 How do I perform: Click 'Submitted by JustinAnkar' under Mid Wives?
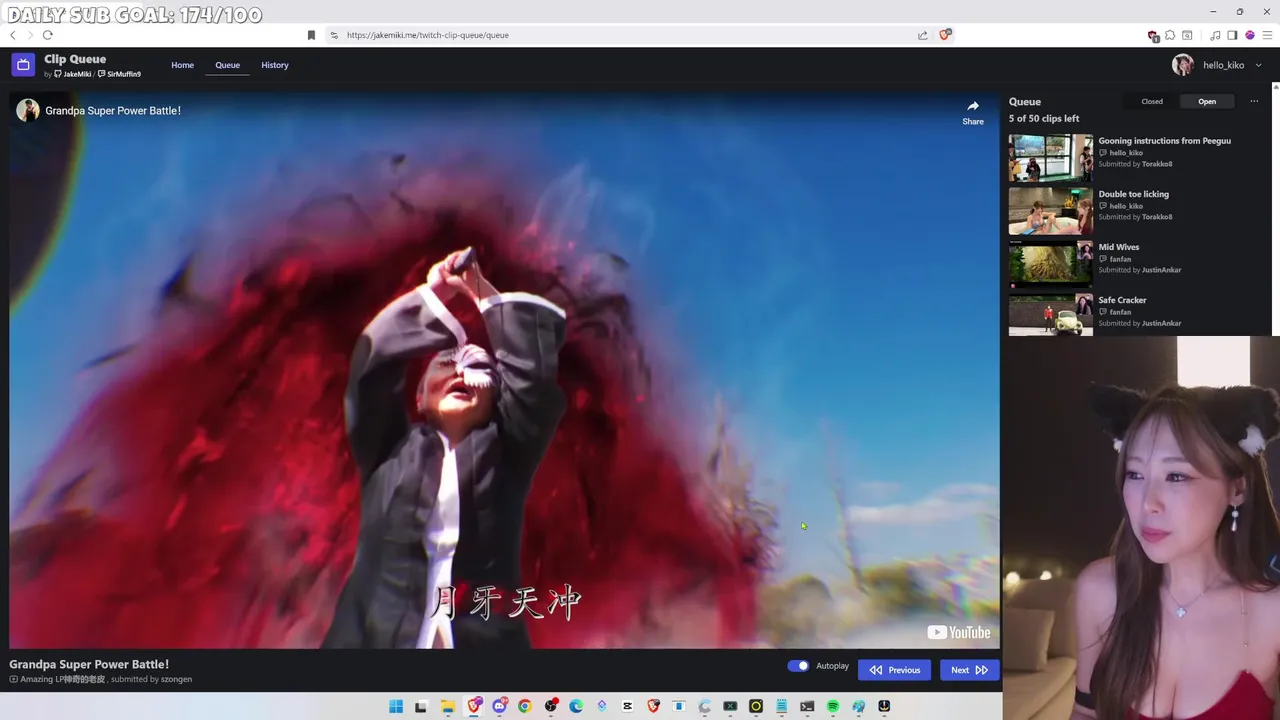click(1140, 270)
